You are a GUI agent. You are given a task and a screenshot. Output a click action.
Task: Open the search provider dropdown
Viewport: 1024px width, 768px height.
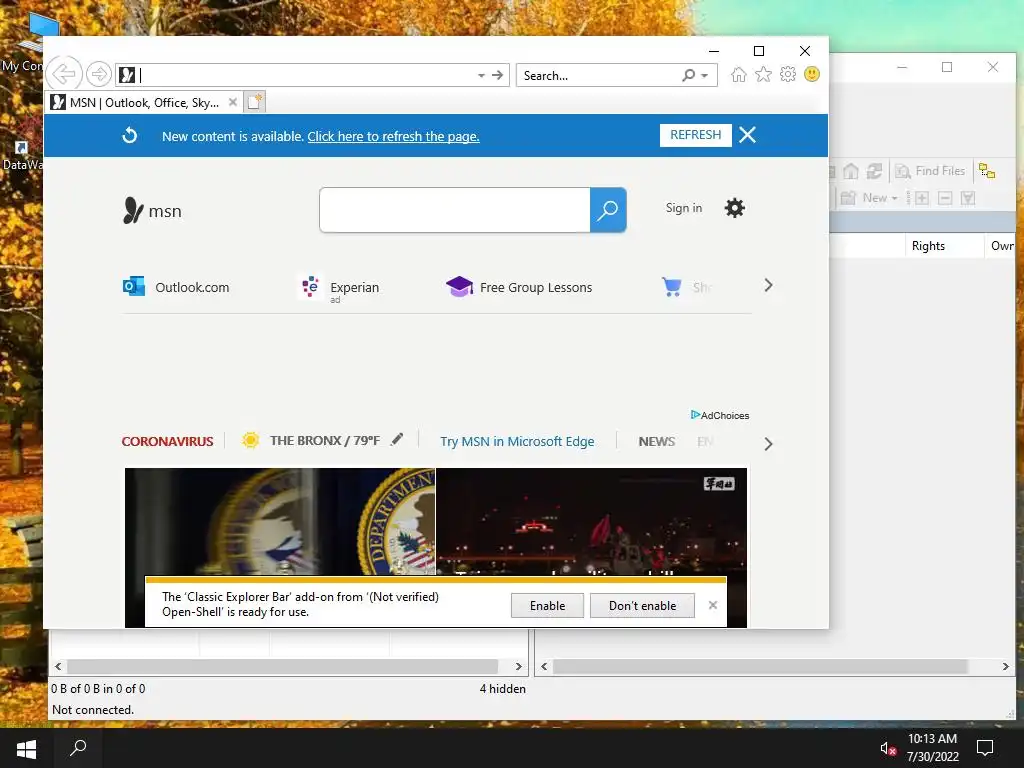pos(705,76)
